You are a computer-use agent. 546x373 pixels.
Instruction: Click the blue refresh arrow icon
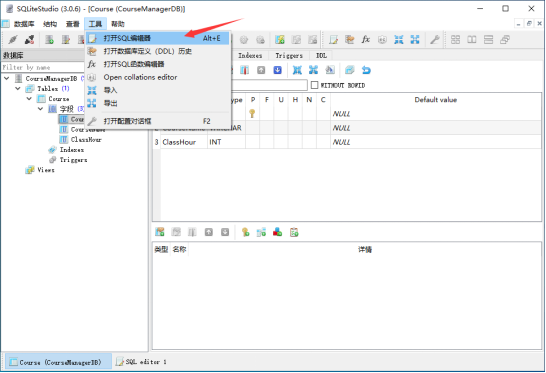(x=366, y=70)
